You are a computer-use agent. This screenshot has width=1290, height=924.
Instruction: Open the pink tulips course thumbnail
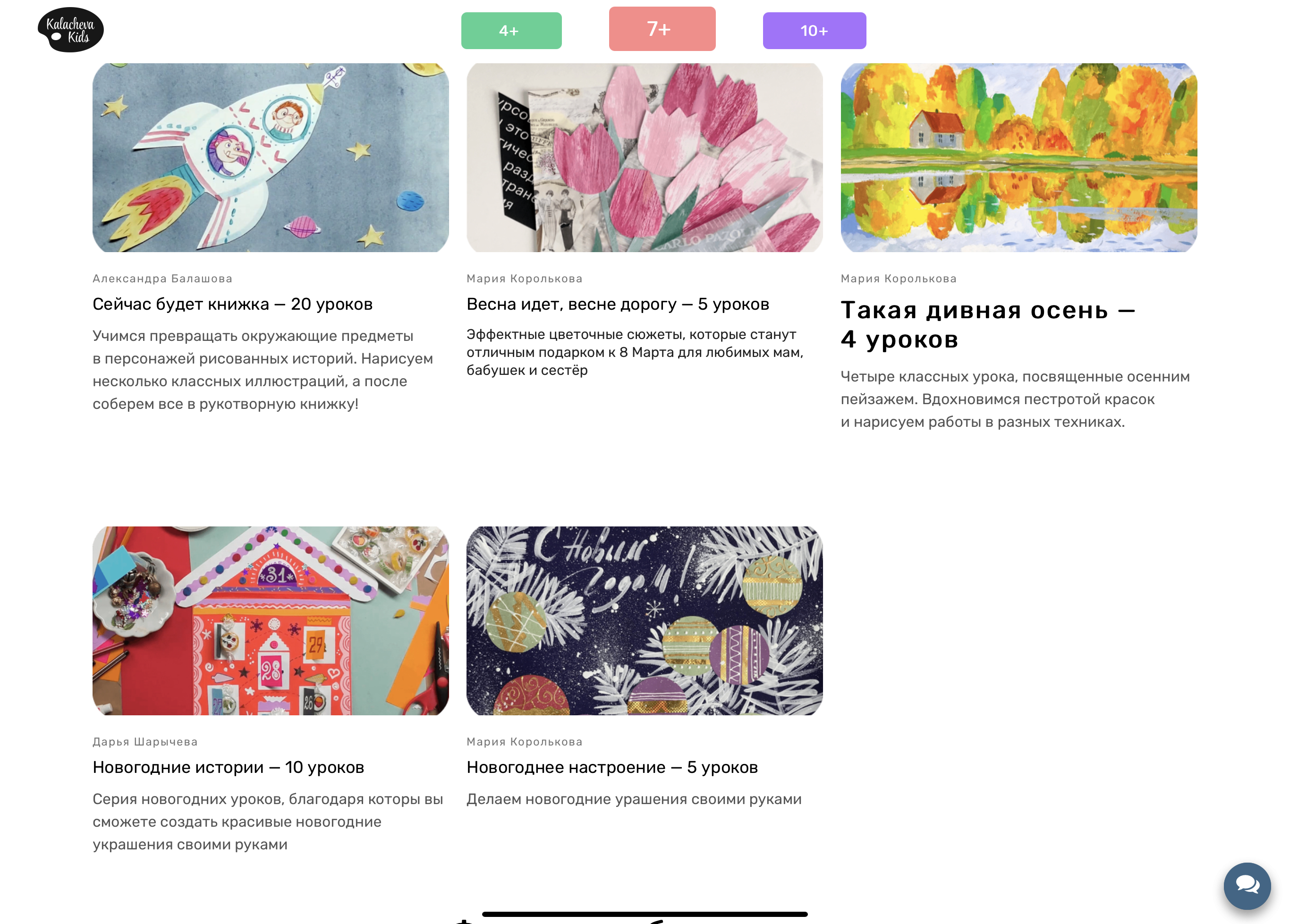tap(644, 158)
